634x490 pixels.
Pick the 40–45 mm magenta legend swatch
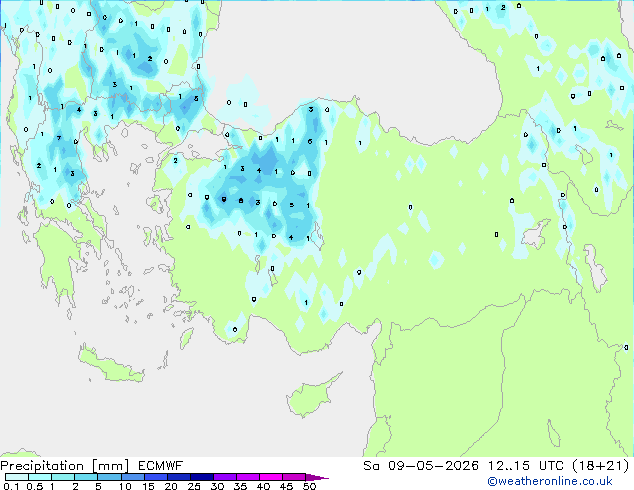click(271, 477)
